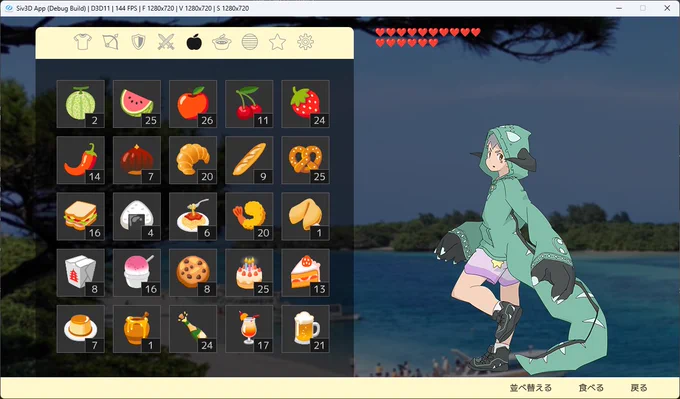Pick the sandwich item slot

[81, 216]
